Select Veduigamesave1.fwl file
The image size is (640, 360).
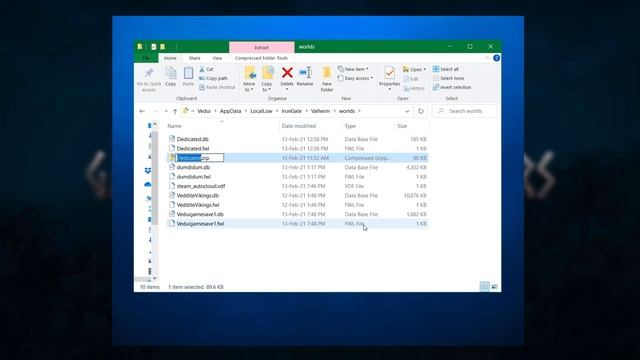tap(200, 224)
